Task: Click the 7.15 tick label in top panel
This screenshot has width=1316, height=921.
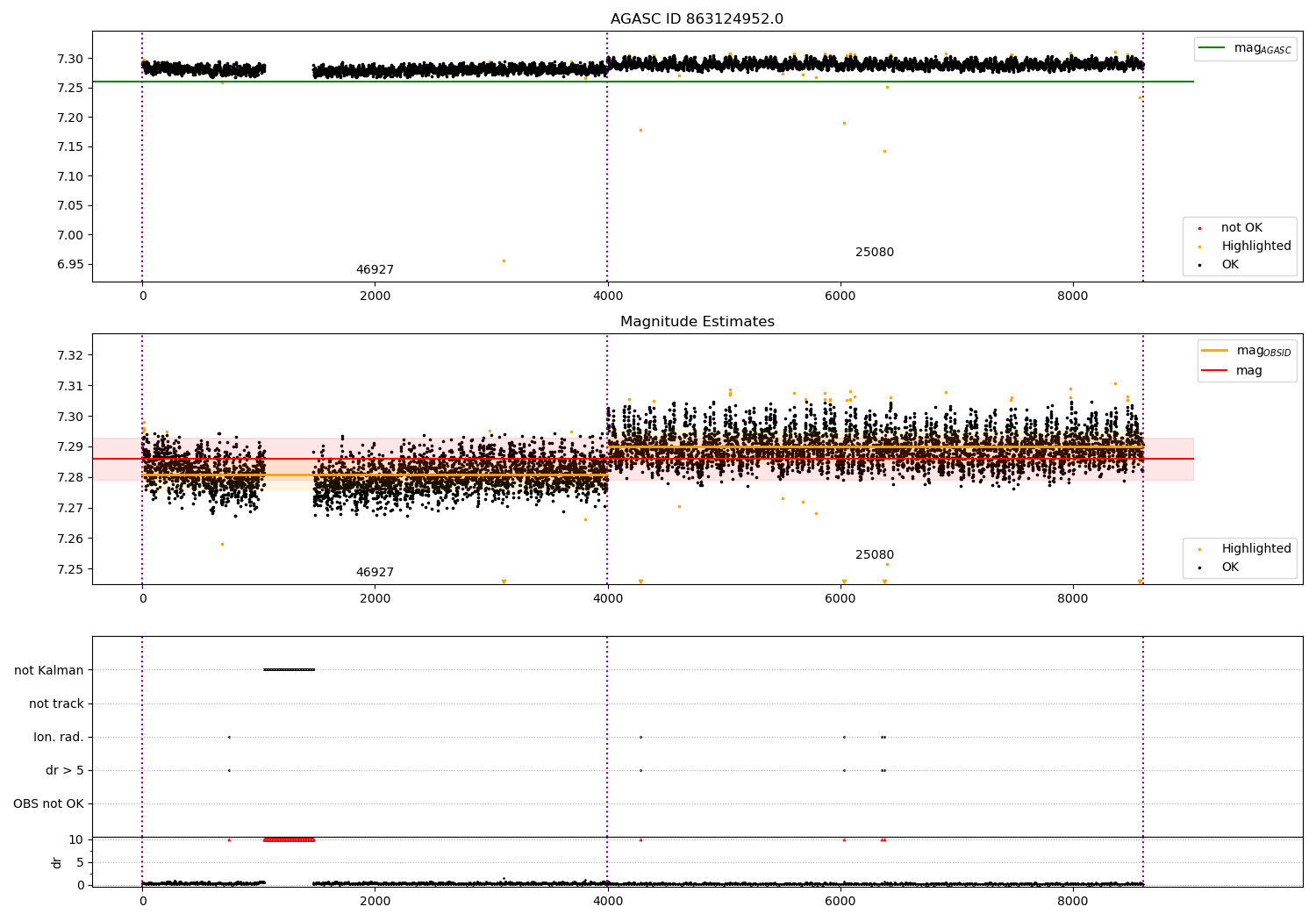Action: pos(70,147)
